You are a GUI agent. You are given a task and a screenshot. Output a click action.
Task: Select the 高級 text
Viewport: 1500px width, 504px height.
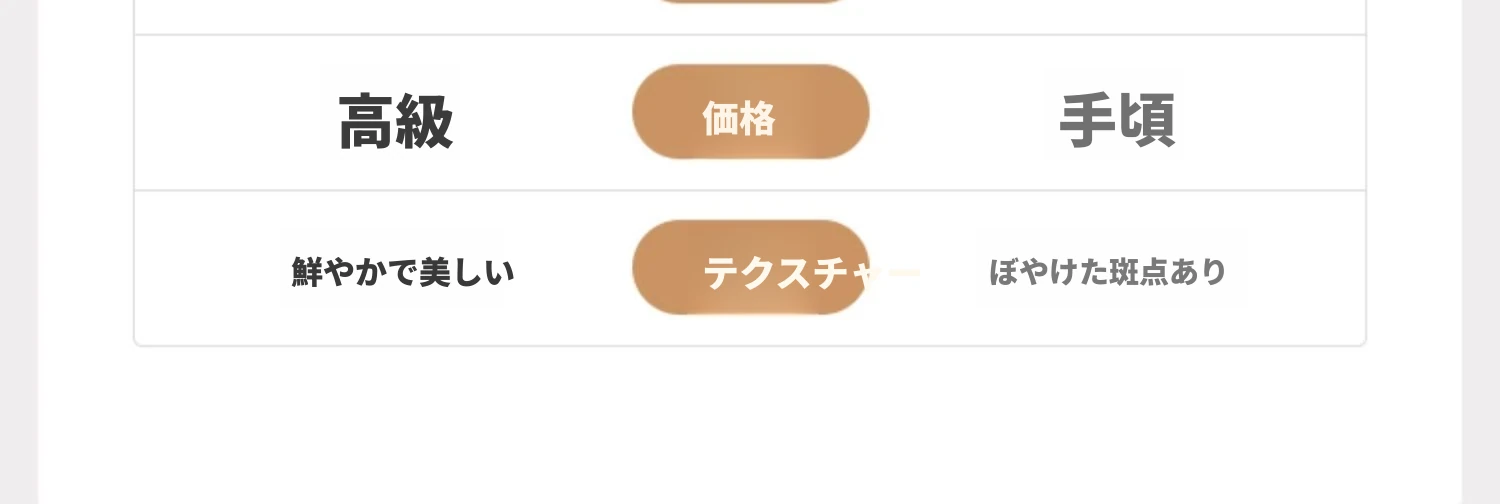(x=396, y=122)
